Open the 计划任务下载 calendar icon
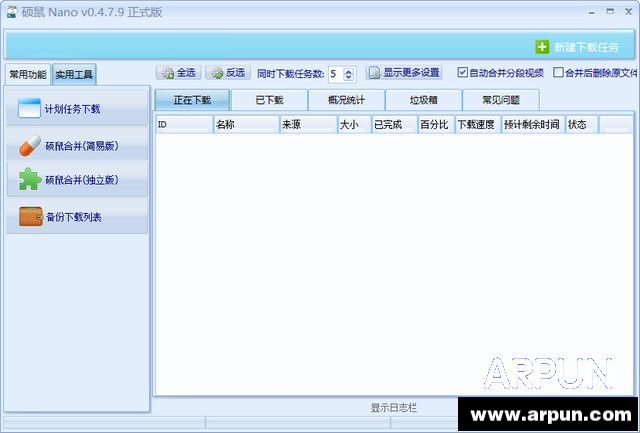 tap(29, 108)
